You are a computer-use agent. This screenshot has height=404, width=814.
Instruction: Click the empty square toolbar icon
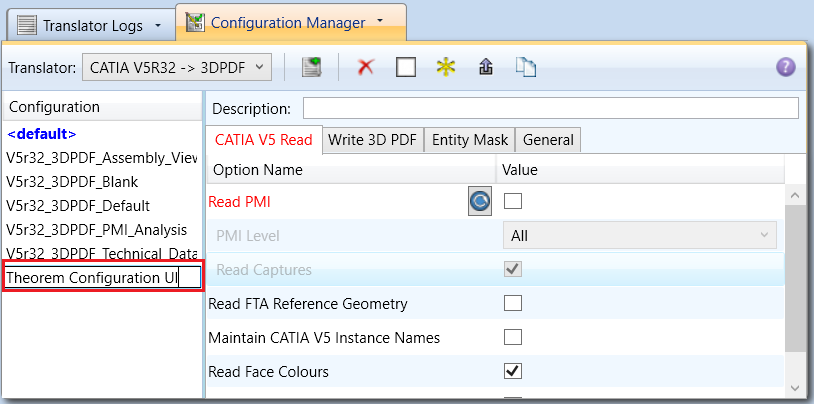click(x=405, y=67)
